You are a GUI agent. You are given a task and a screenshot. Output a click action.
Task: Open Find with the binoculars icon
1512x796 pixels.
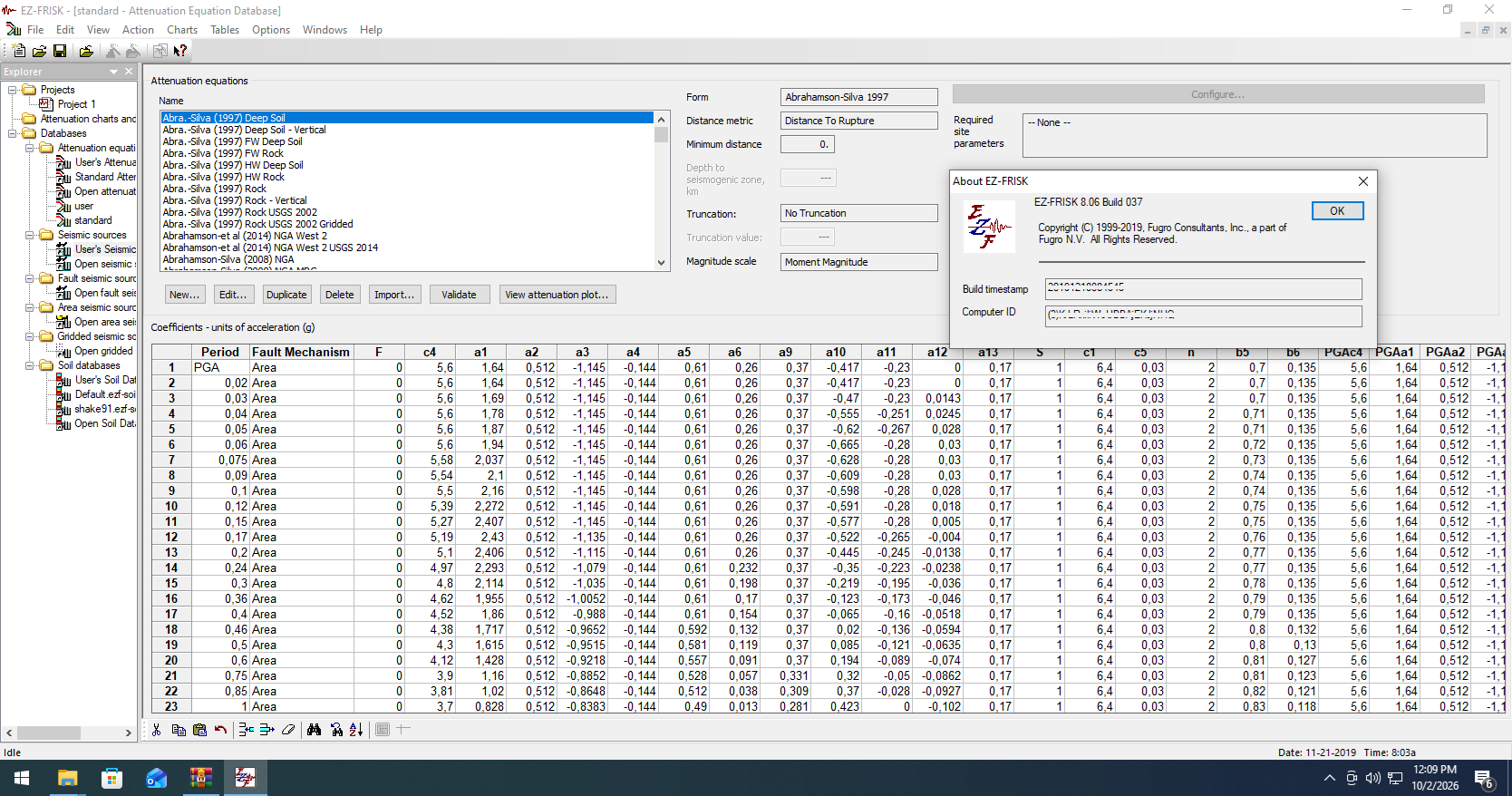[315, 730]
